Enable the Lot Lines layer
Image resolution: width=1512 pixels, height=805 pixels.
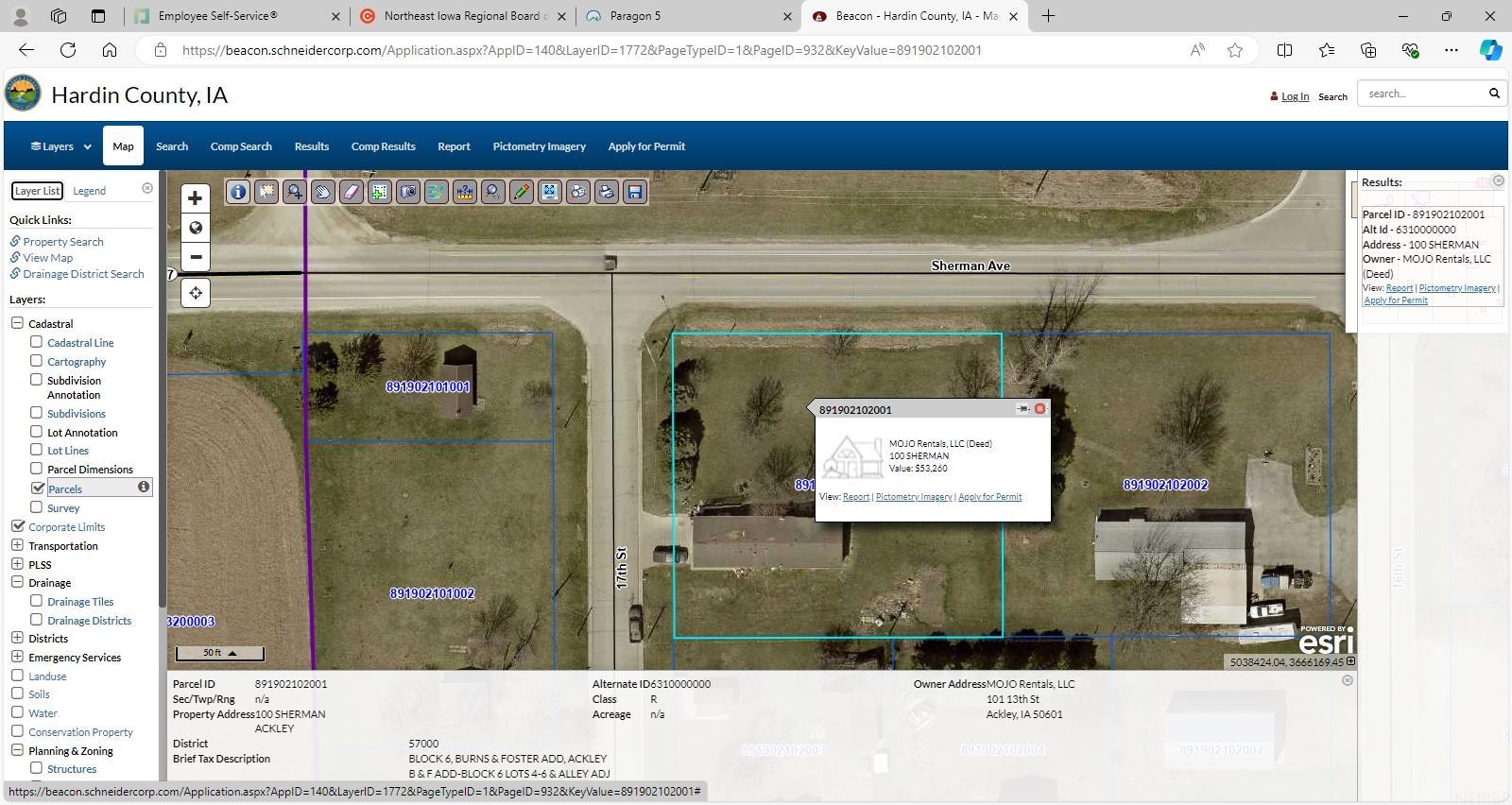(37, 450)
